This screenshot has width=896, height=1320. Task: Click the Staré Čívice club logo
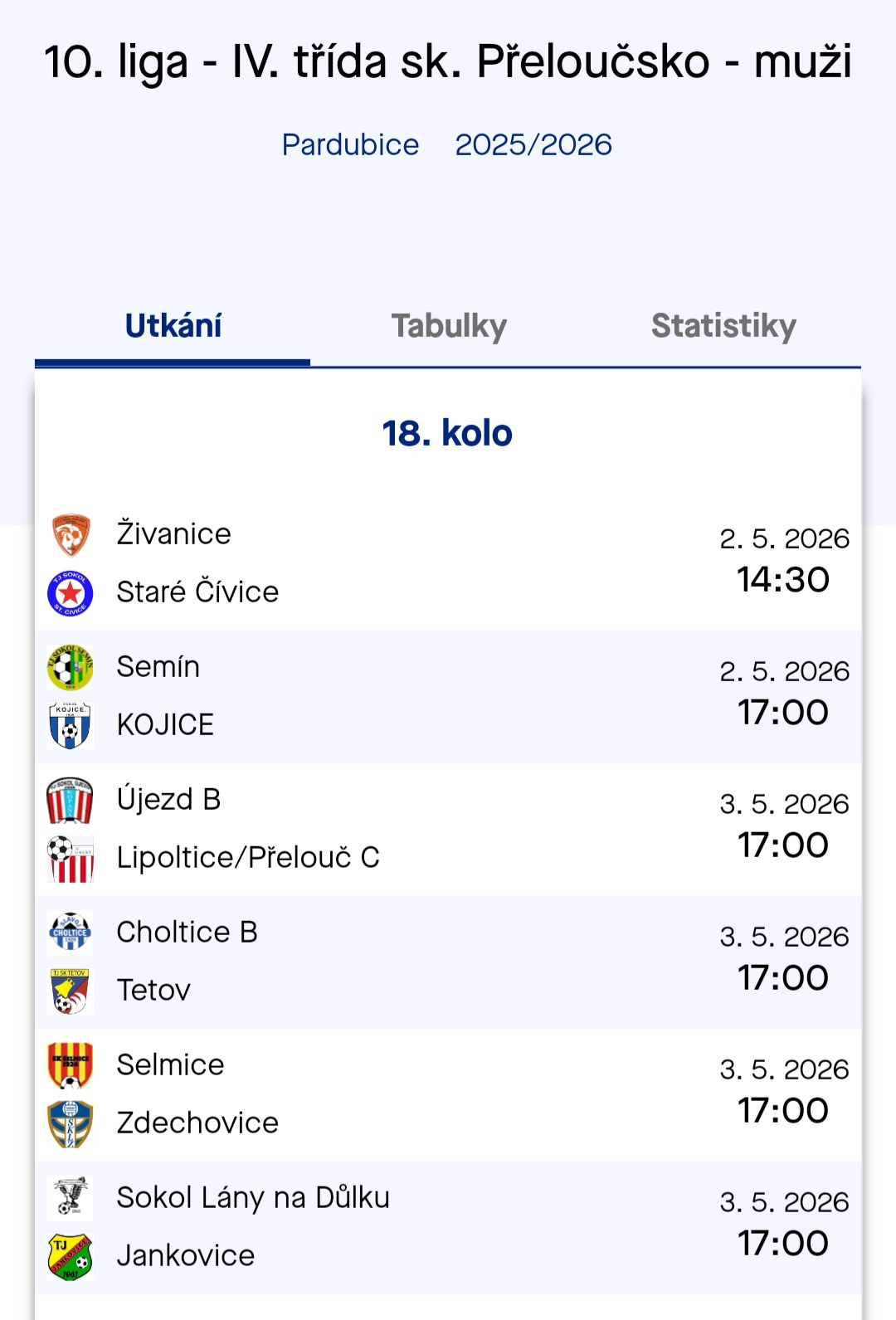click(71, 593)
